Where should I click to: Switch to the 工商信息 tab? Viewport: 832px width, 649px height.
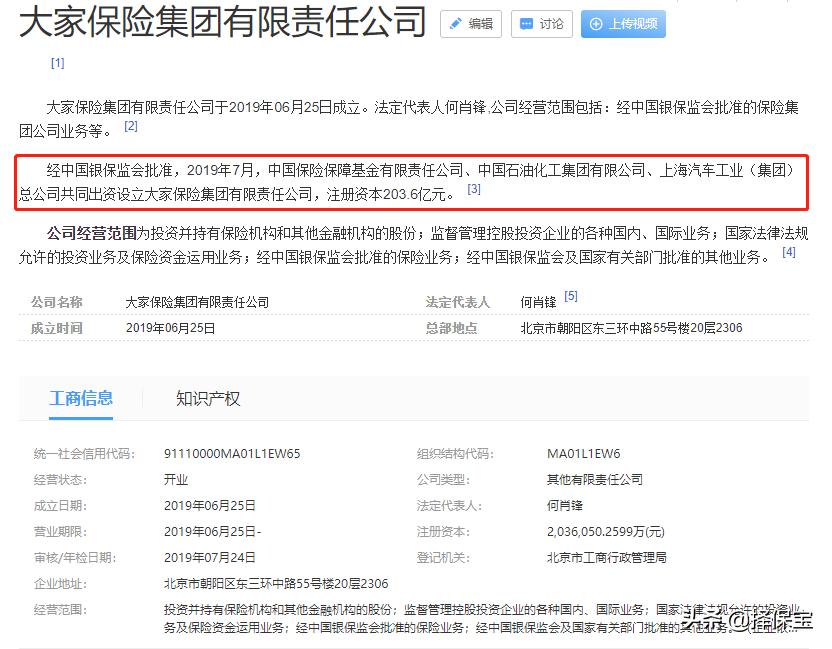click(x=83, y=397)
